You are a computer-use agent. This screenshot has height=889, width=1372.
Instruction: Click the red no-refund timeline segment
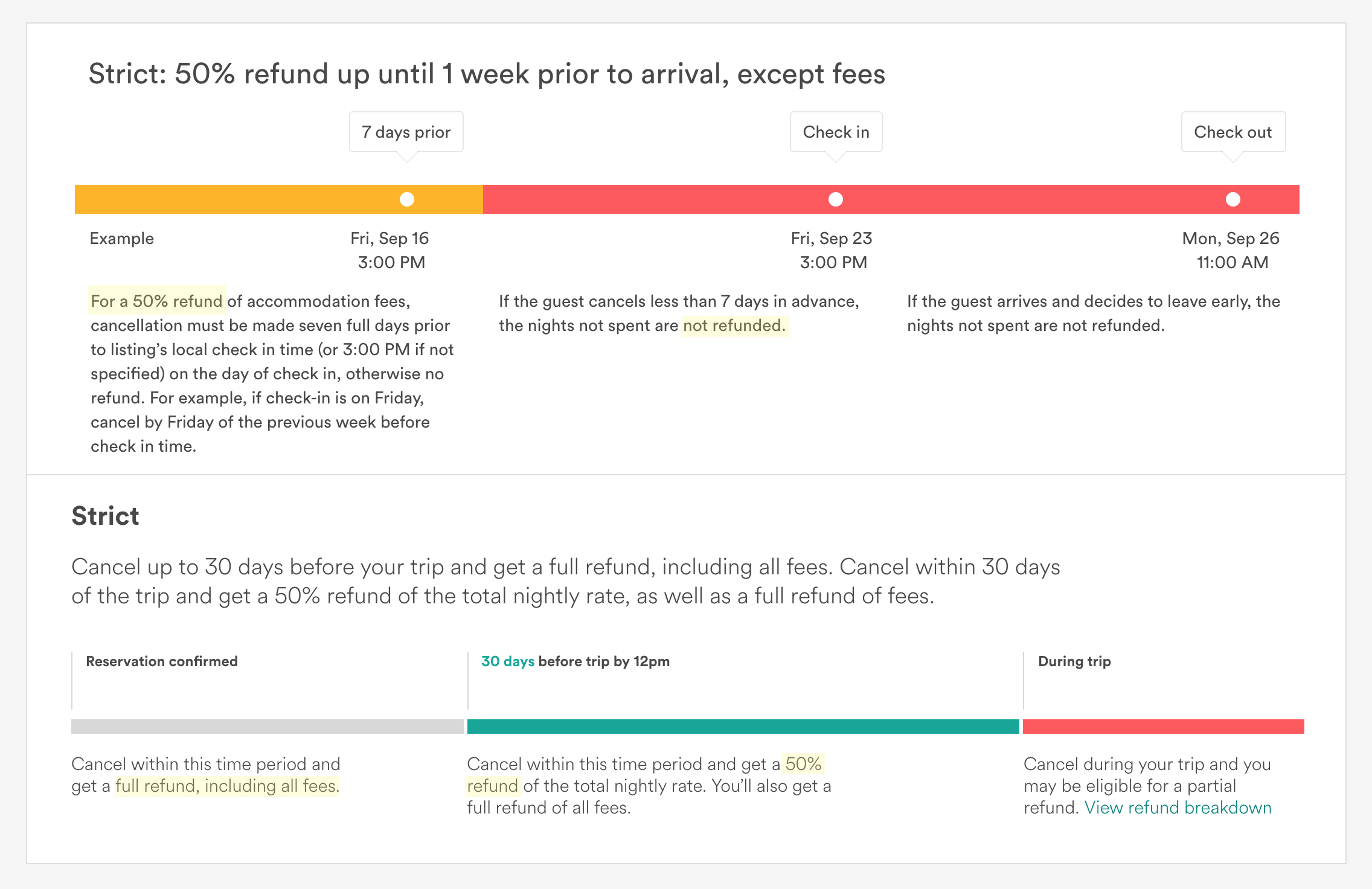pyautogui.click(x=891, y=199)
